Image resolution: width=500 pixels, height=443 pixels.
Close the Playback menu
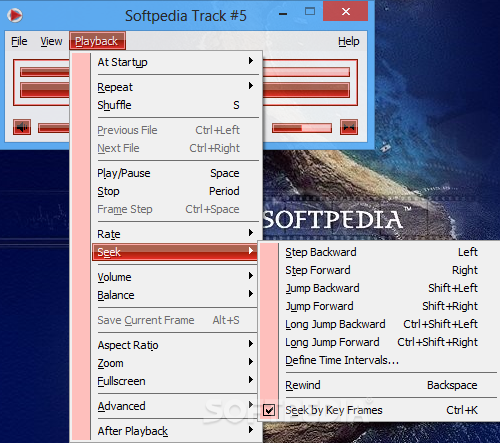pos(97,41)
